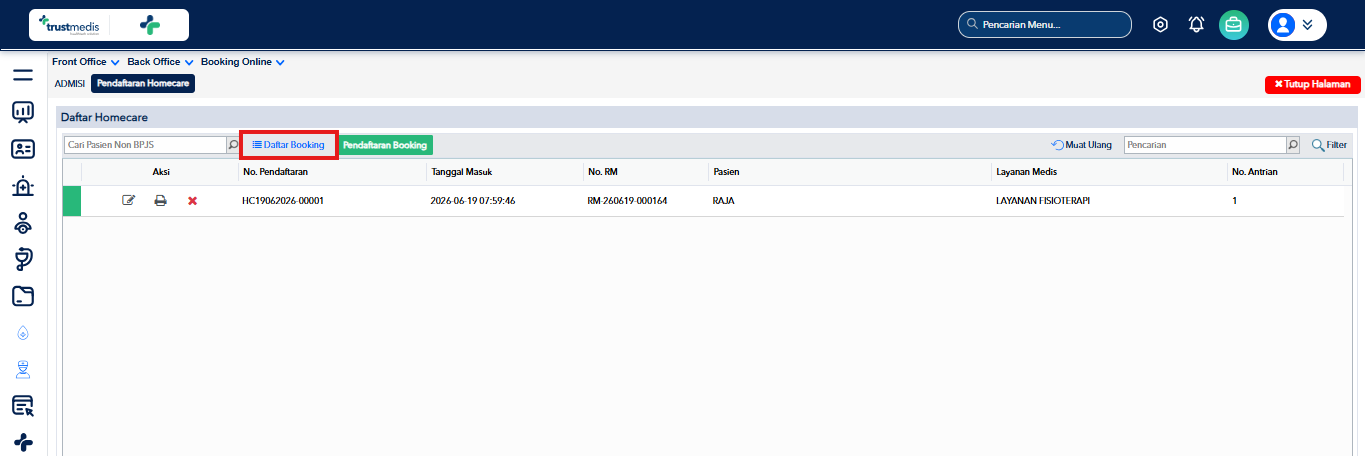The image size is (1365, 456).
Task: Expand the Back Office menu
Action: click(x=161, y=62)
